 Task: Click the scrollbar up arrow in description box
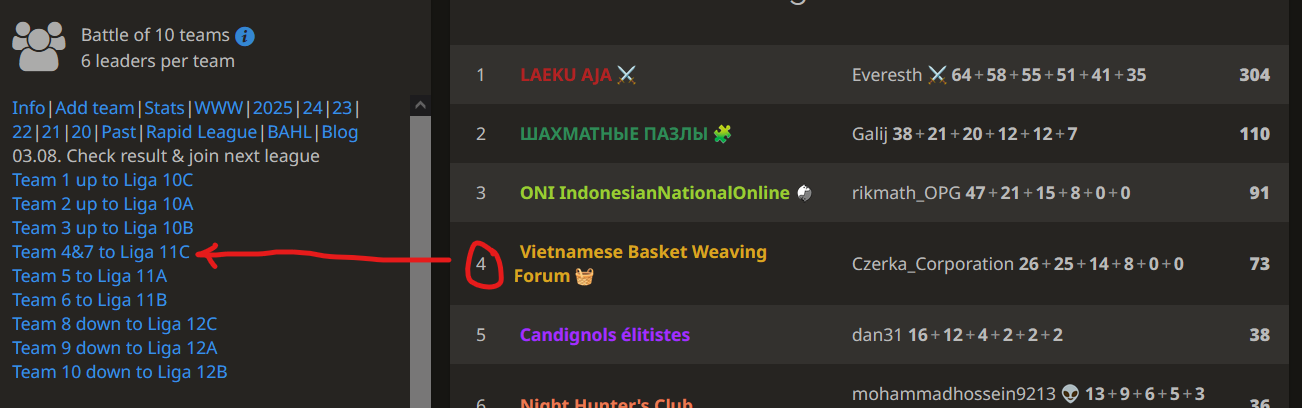point(421,104)
